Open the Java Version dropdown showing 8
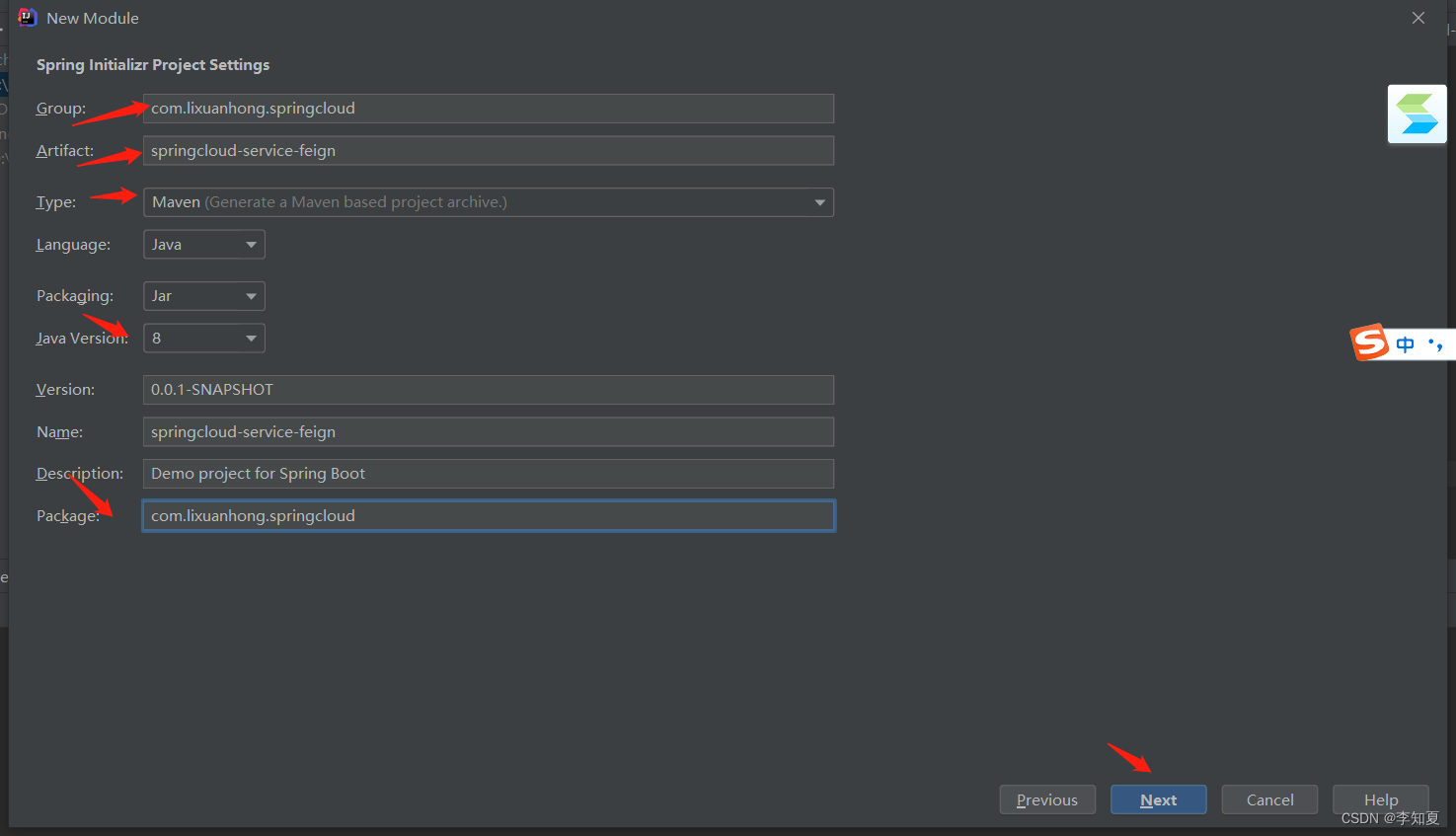Screen dimensions: 1456x836 click(204, 339)
